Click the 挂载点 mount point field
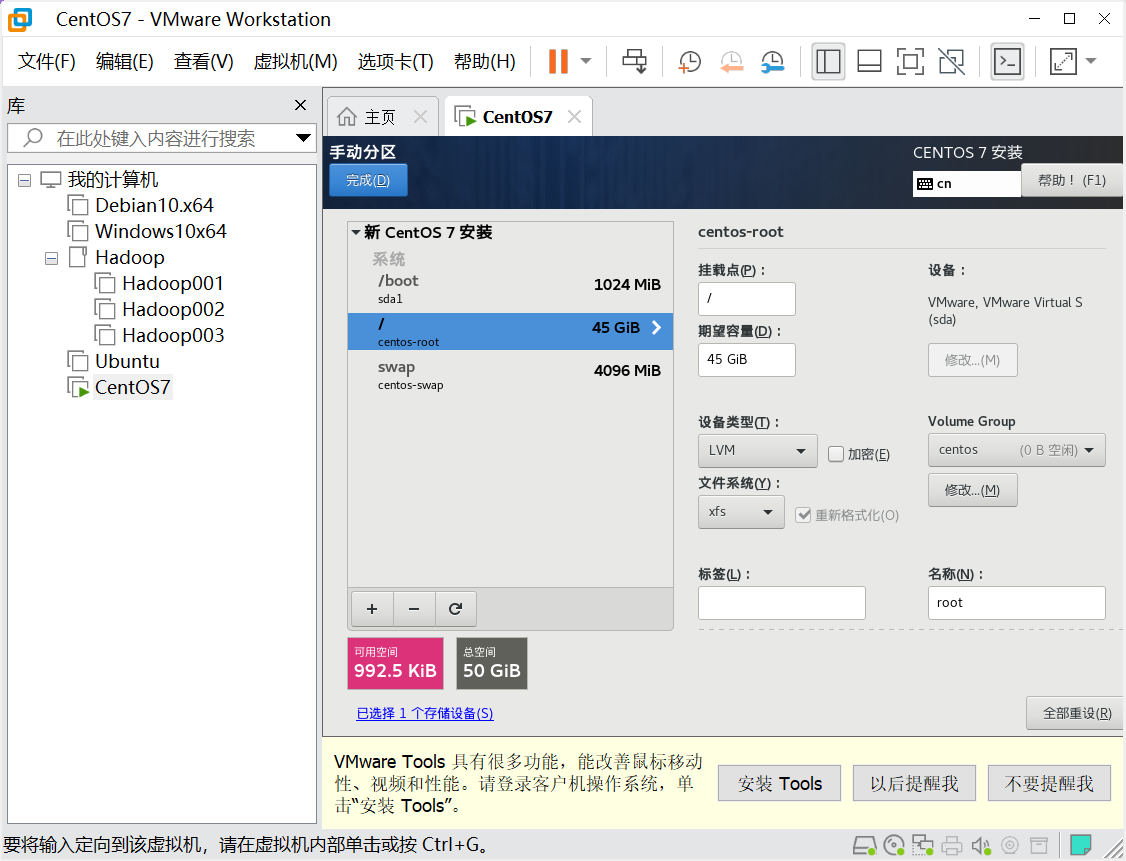 [x=746, y=298]
